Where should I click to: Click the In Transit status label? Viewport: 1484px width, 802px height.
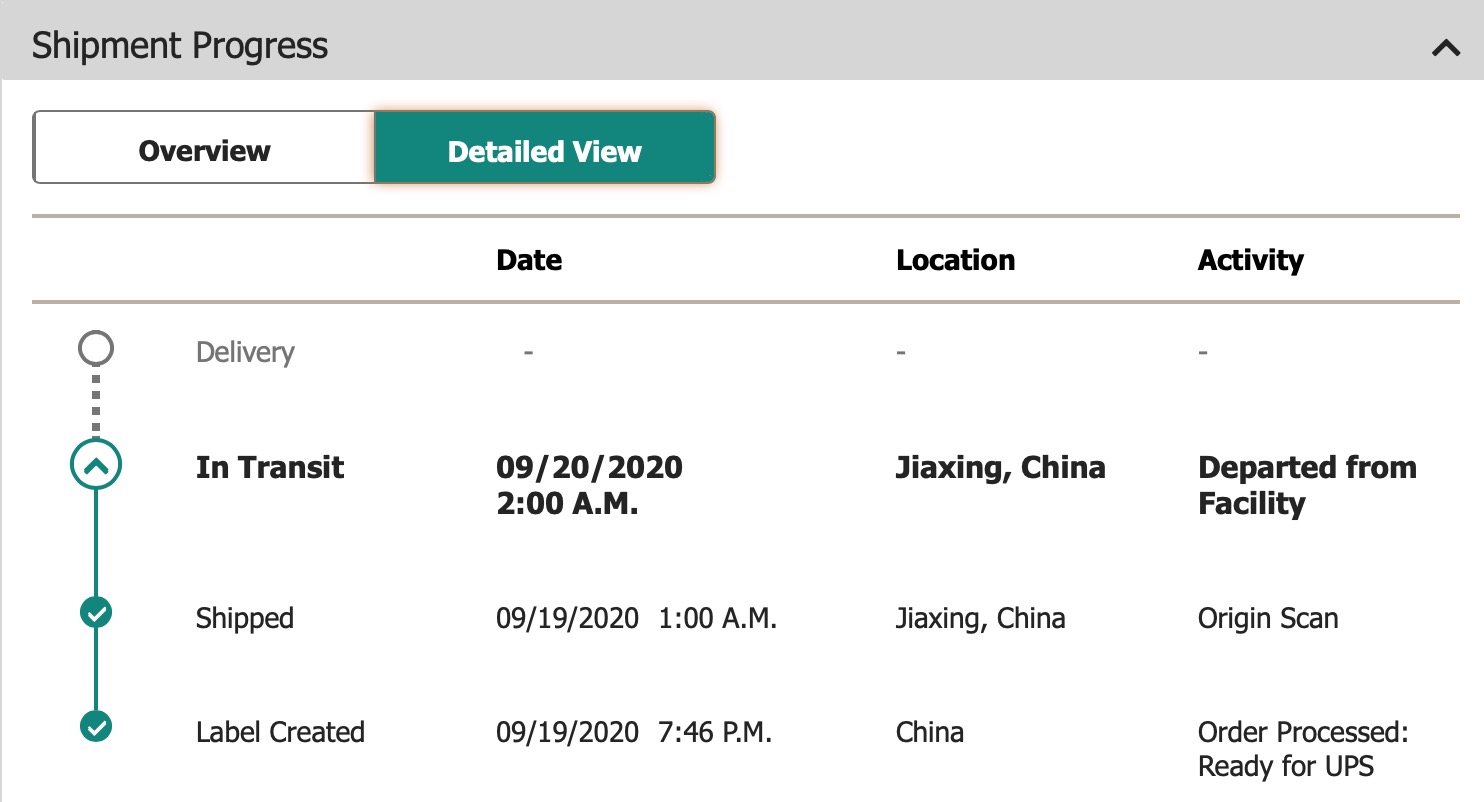(270, 467)
